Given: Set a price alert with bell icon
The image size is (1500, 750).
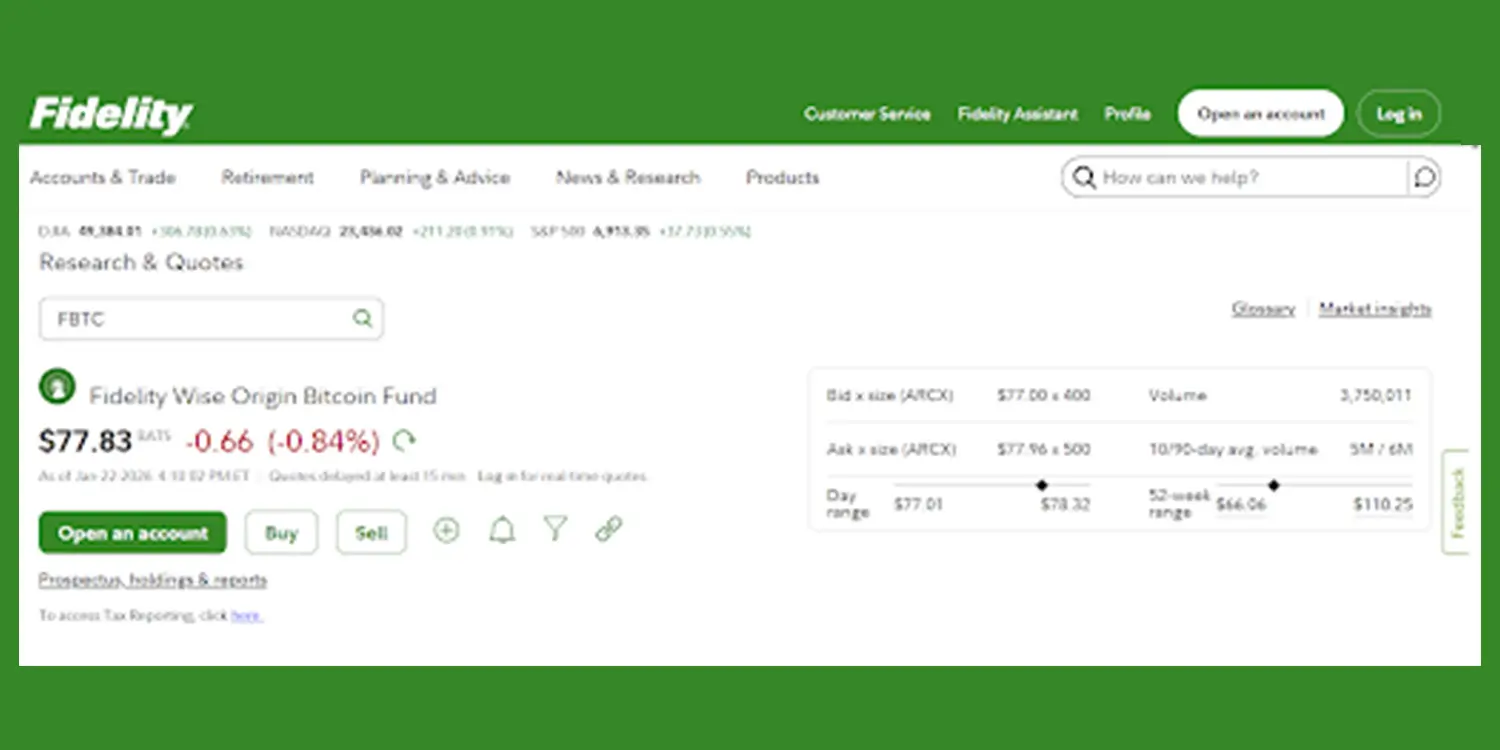Looking at the screenshot, I should [x=502, y=531].
